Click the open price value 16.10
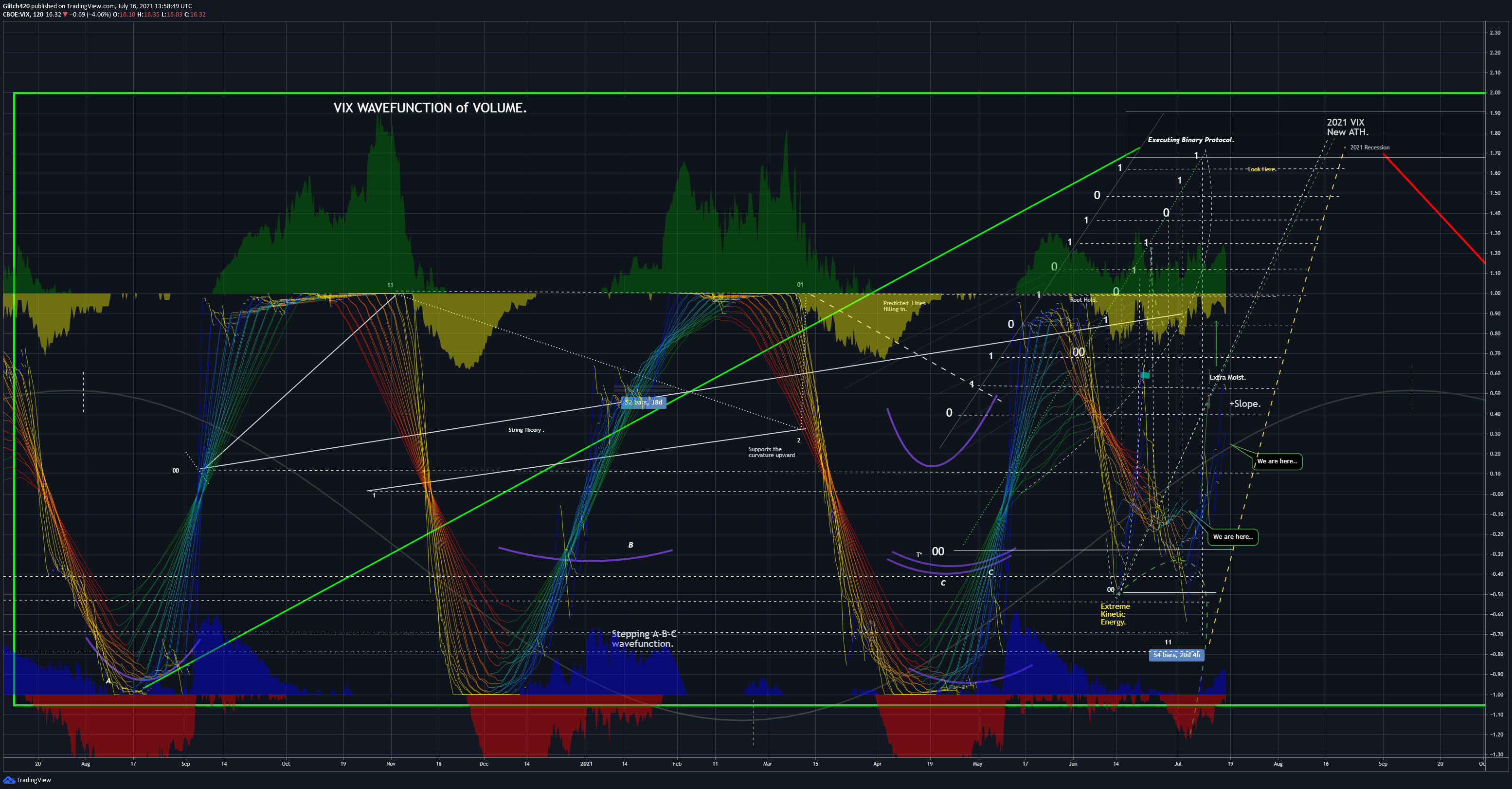The image size is (1512, 789). click(127, 15)
